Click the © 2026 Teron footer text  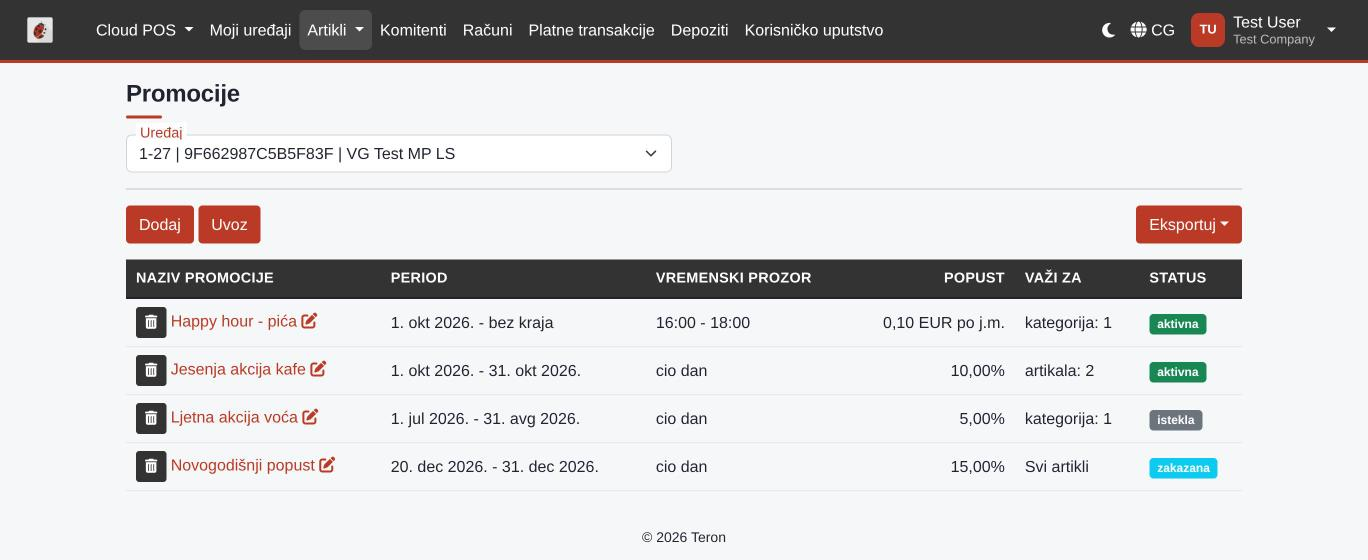[684, 537]
